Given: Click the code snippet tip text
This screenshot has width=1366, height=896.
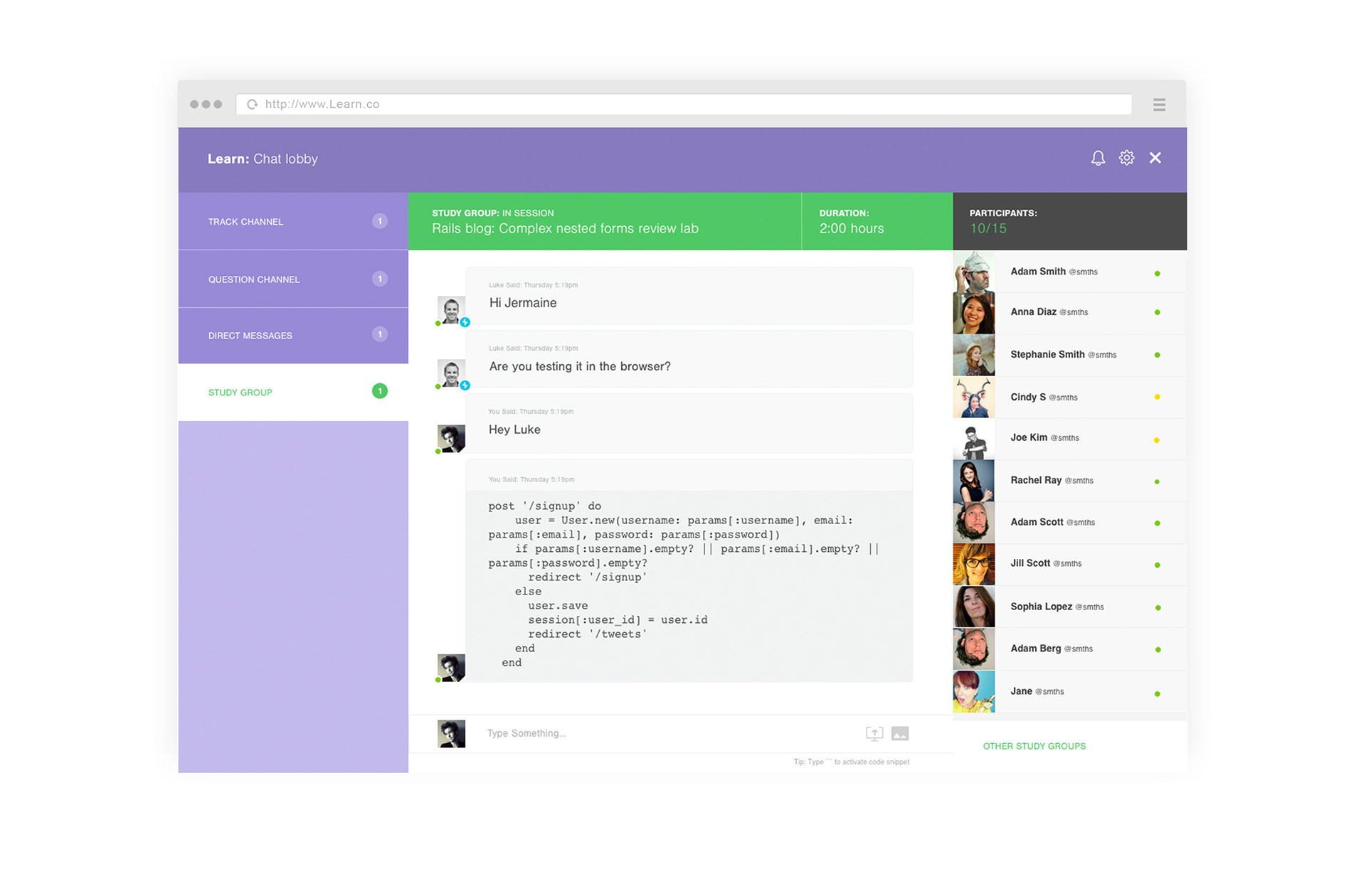Looking at the screenshot, I should [x=851, y=762].
